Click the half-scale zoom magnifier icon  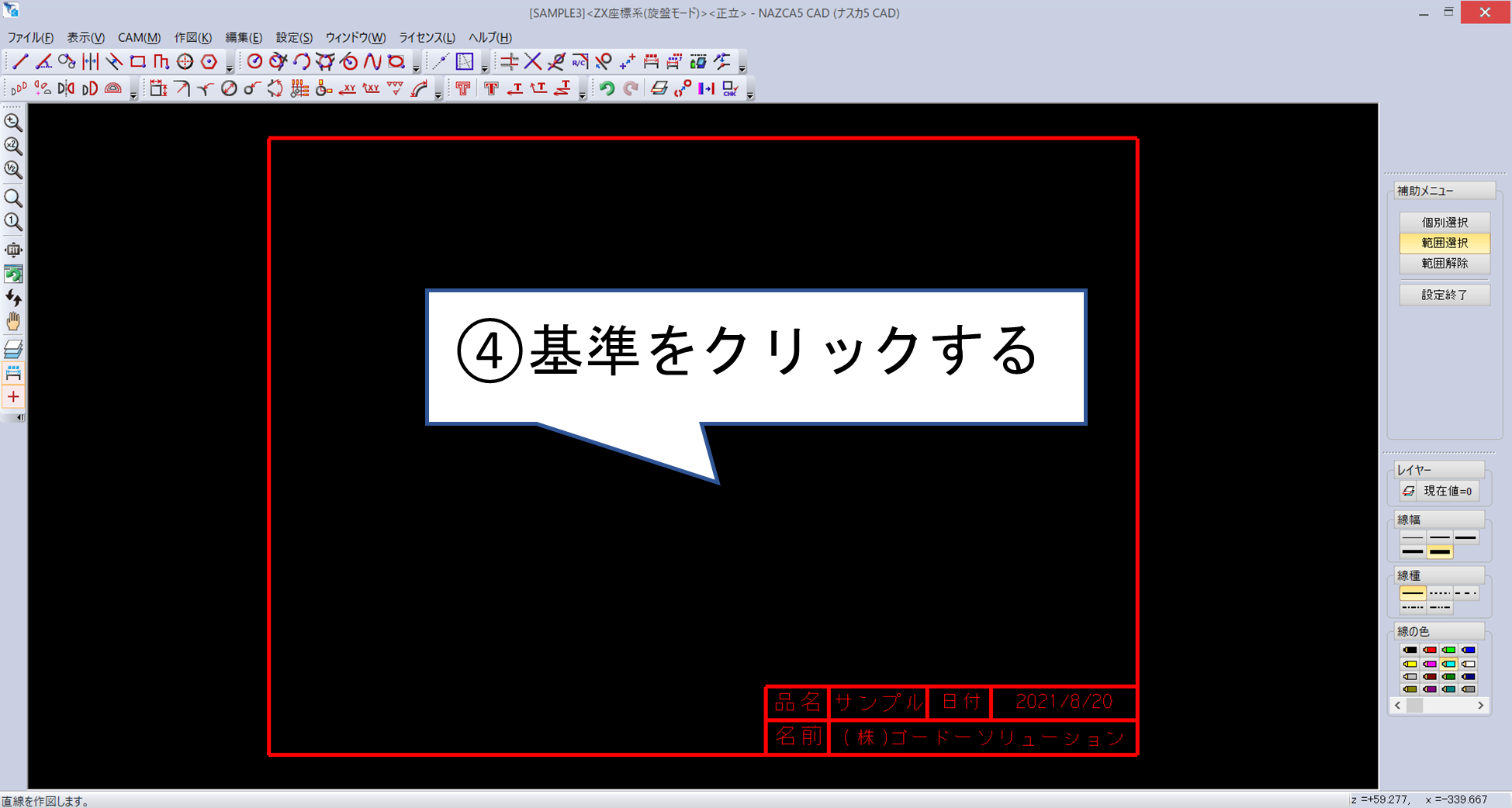pos(13,169)
